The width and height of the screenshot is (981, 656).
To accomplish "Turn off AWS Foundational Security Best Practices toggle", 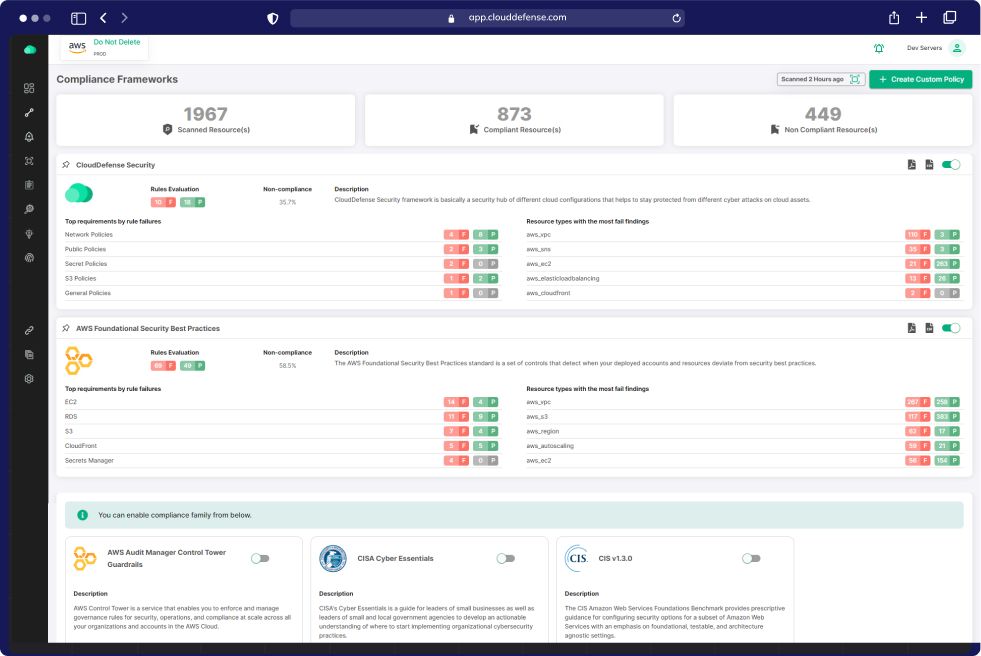I will pyautogui.click(x=951, y=328).
